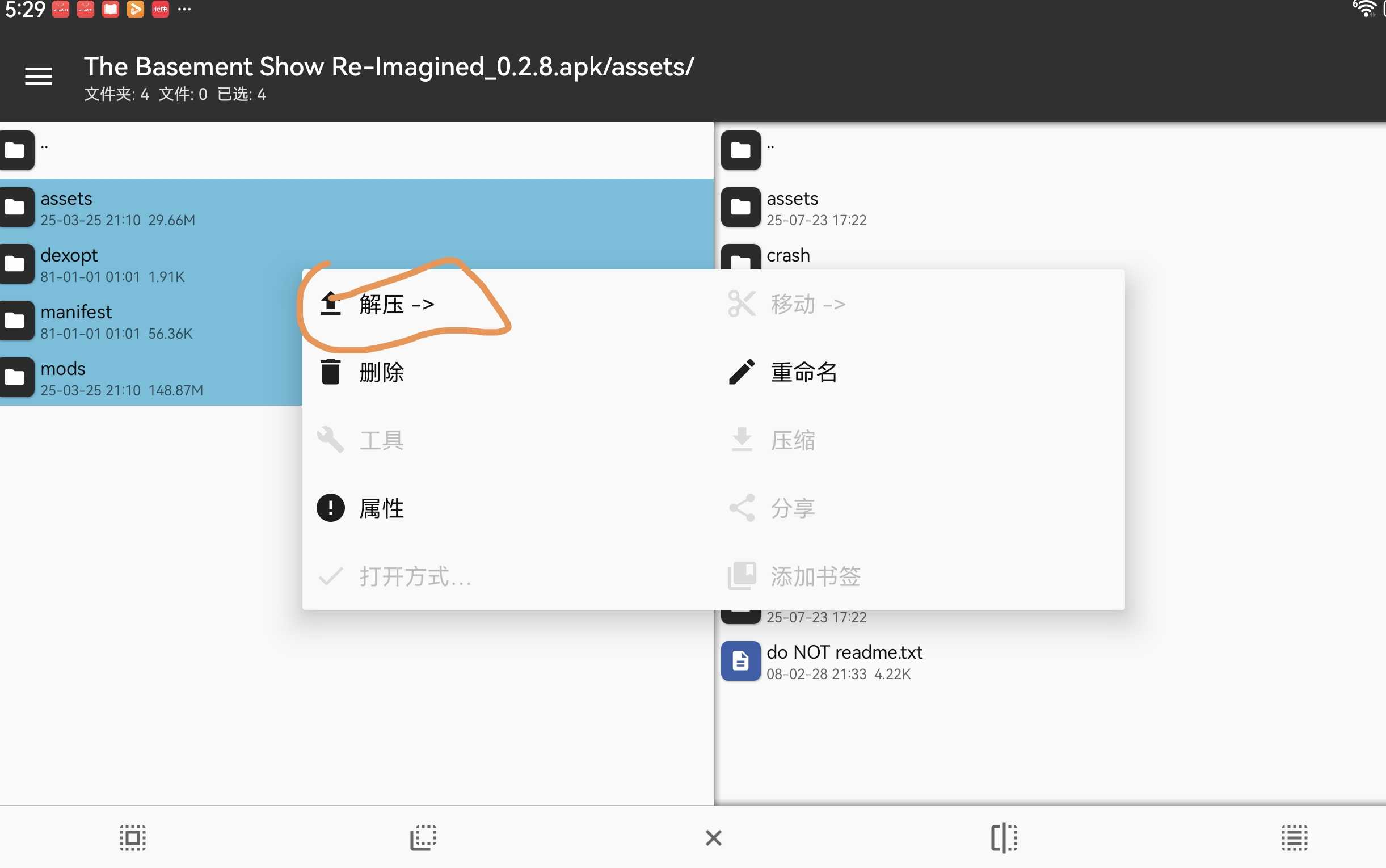
Task: Go up via '..' in left pane
Action: pyautogui.click(x=356, y=150)
